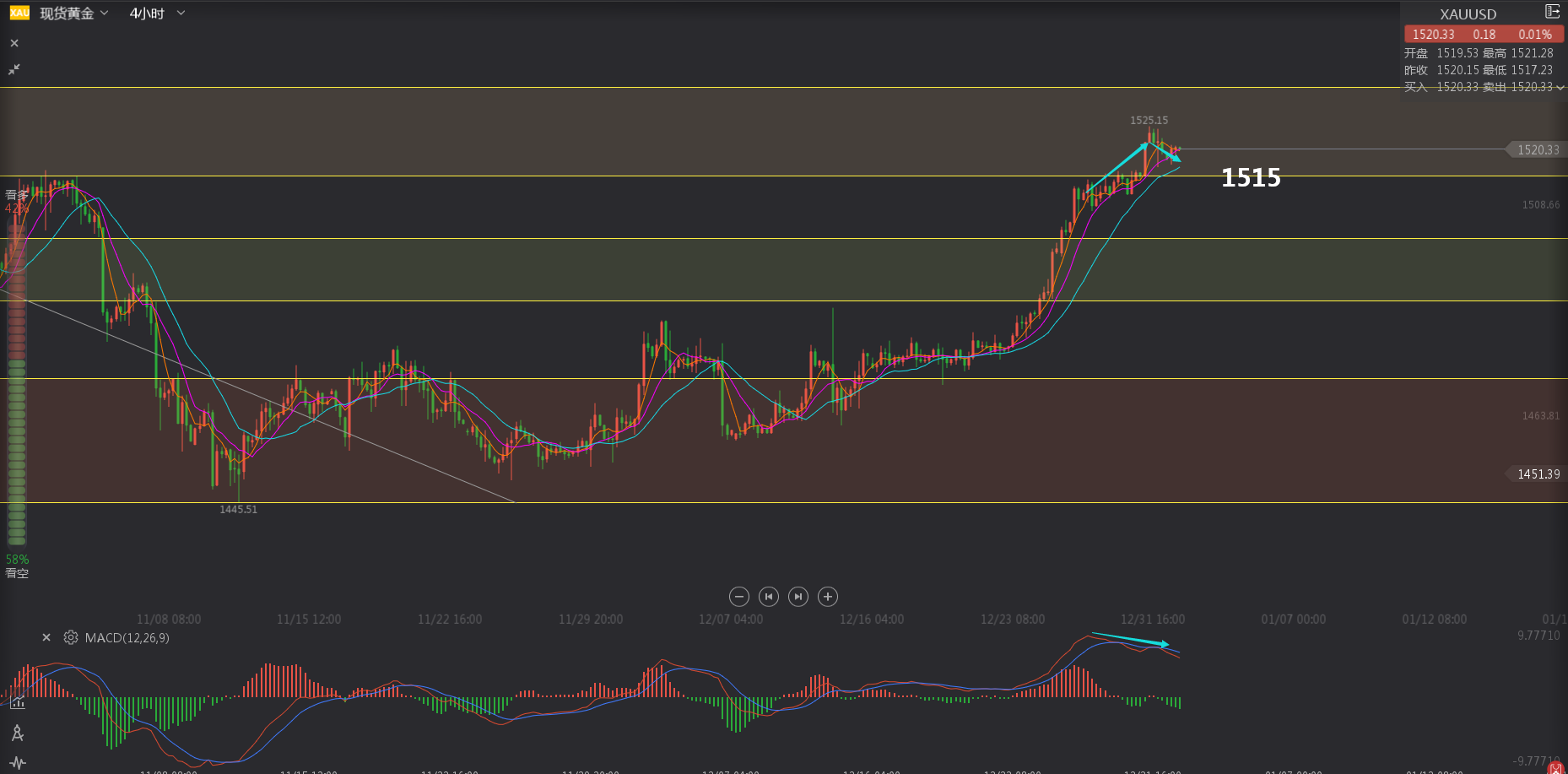The image size is (1568, 774).
Task: Click the yellow XAU symbol badge
Action: point(19,13)
